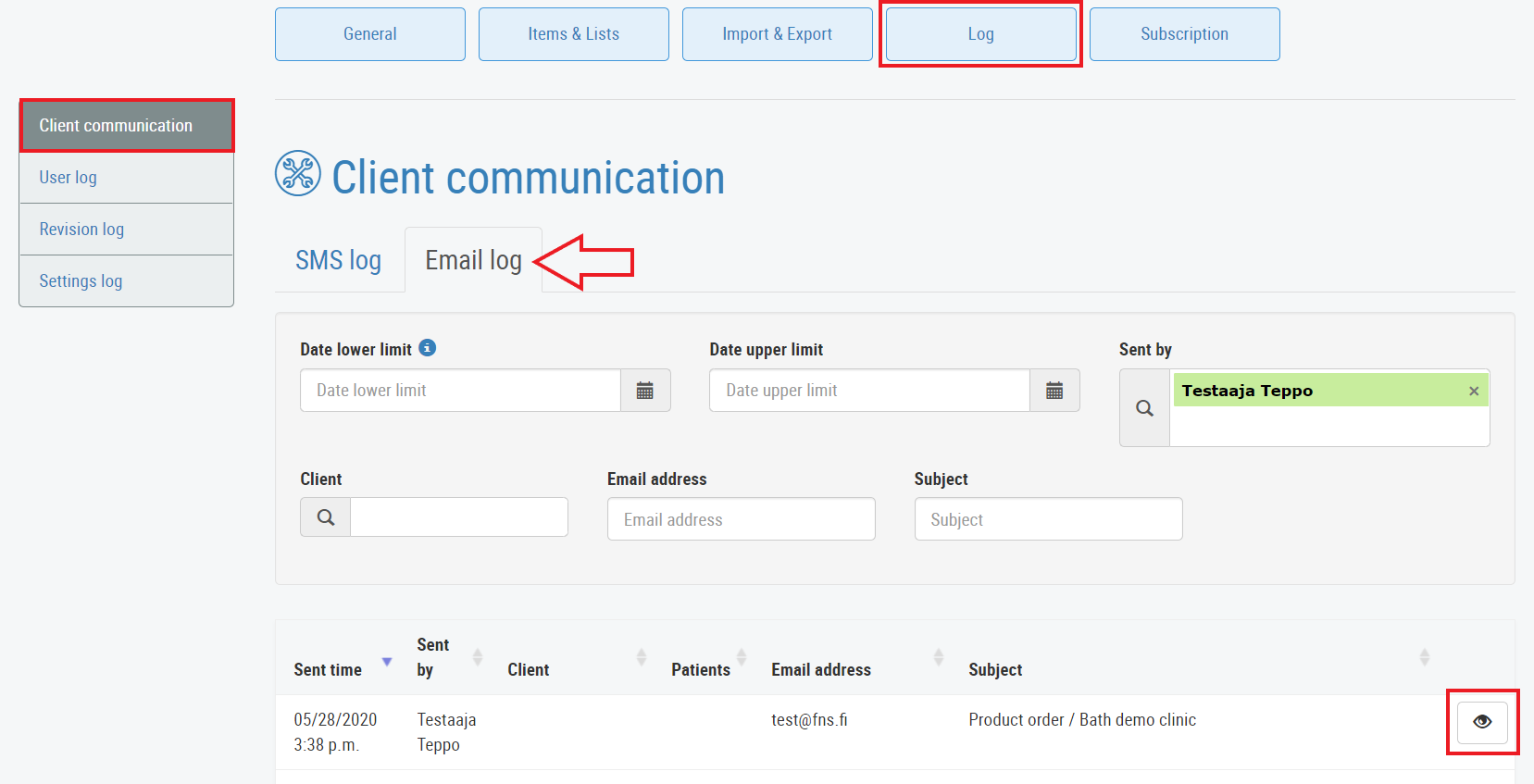Viewport: 1534px width, 784px height.
Task: Remove Testaaja Teppo from Sent by filter
Action: click(1473, 392)
